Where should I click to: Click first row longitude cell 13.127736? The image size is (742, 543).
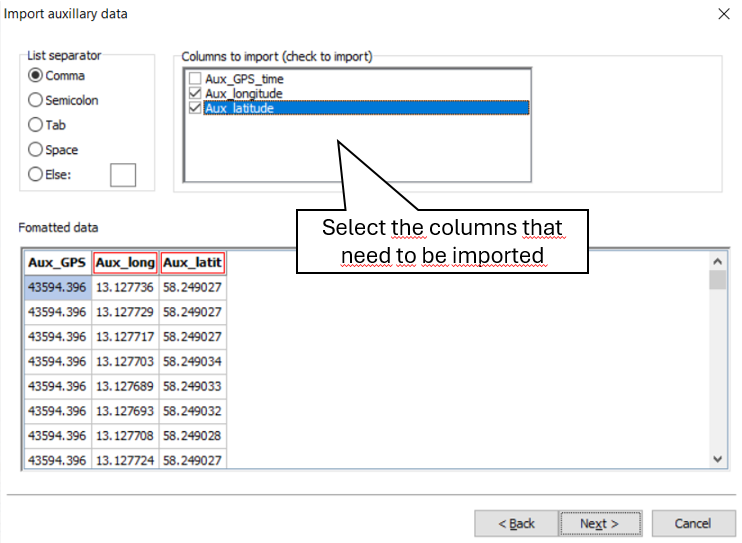tap(125, 287)
